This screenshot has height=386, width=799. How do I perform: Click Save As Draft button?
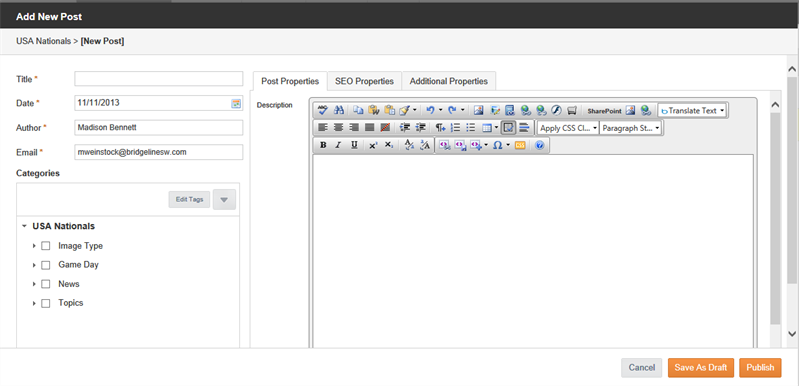point(701,368)
